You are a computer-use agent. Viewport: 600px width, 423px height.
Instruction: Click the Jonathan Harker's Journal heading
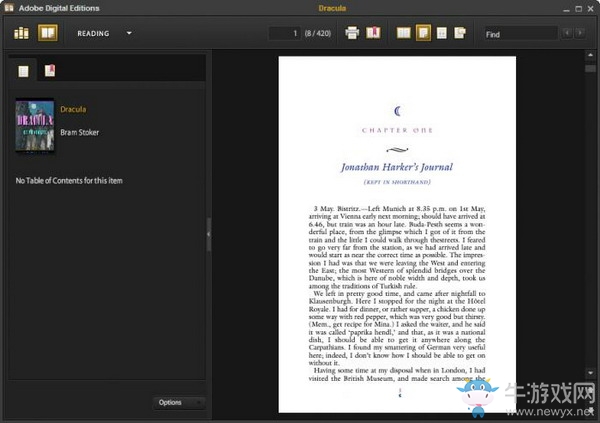tap(397, 167)
